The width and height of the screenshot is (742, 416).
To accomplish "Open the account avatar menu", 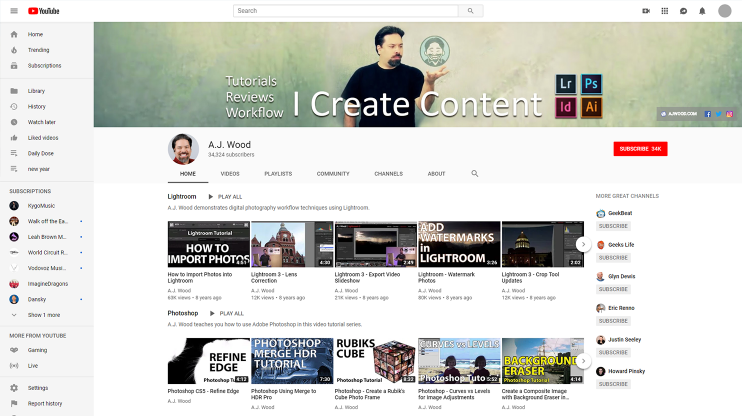I will pyautogui.click(x=724, y=11).
